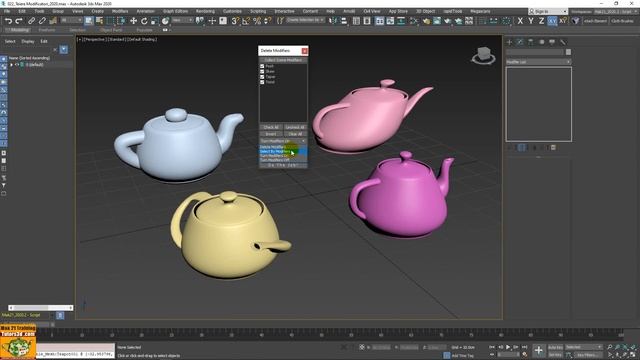Image resolution: width=640 pixels, height=360 pixels.
Task: Uncheck the first modifier checkbox in dialog
Action: click(x=262, y=66)
